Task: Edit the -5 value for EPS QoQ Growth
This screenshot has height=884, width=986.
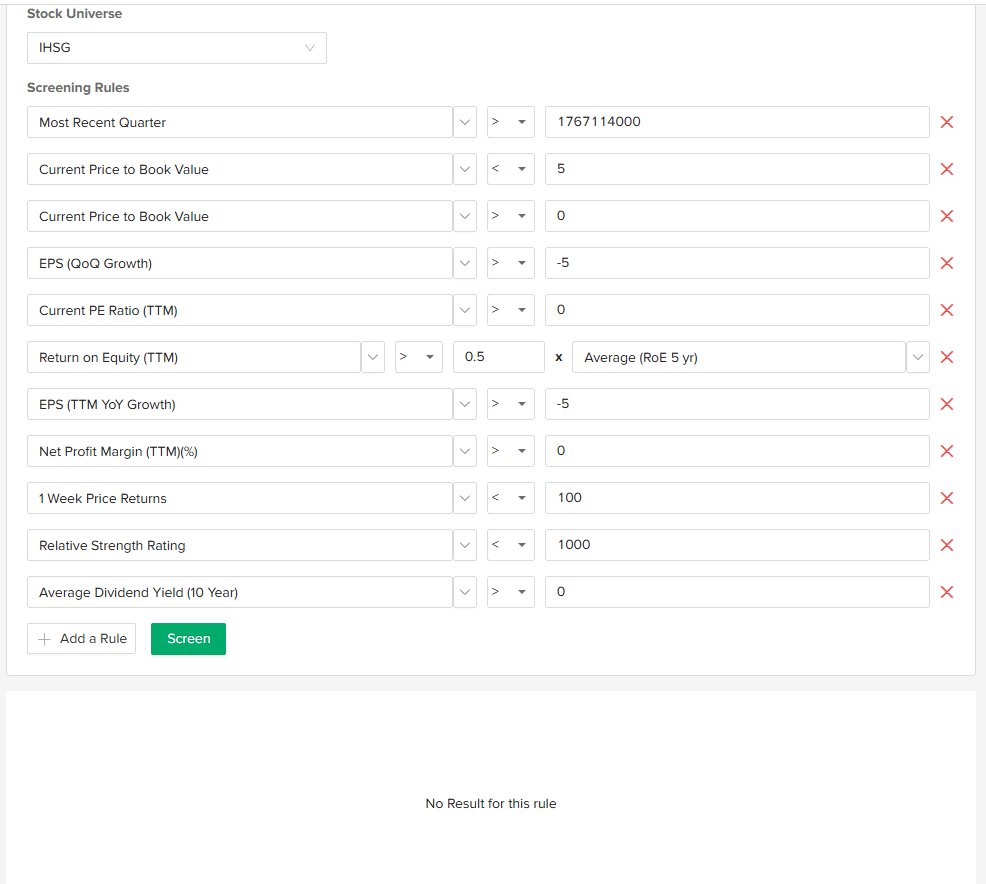Action: coord(737,263)
